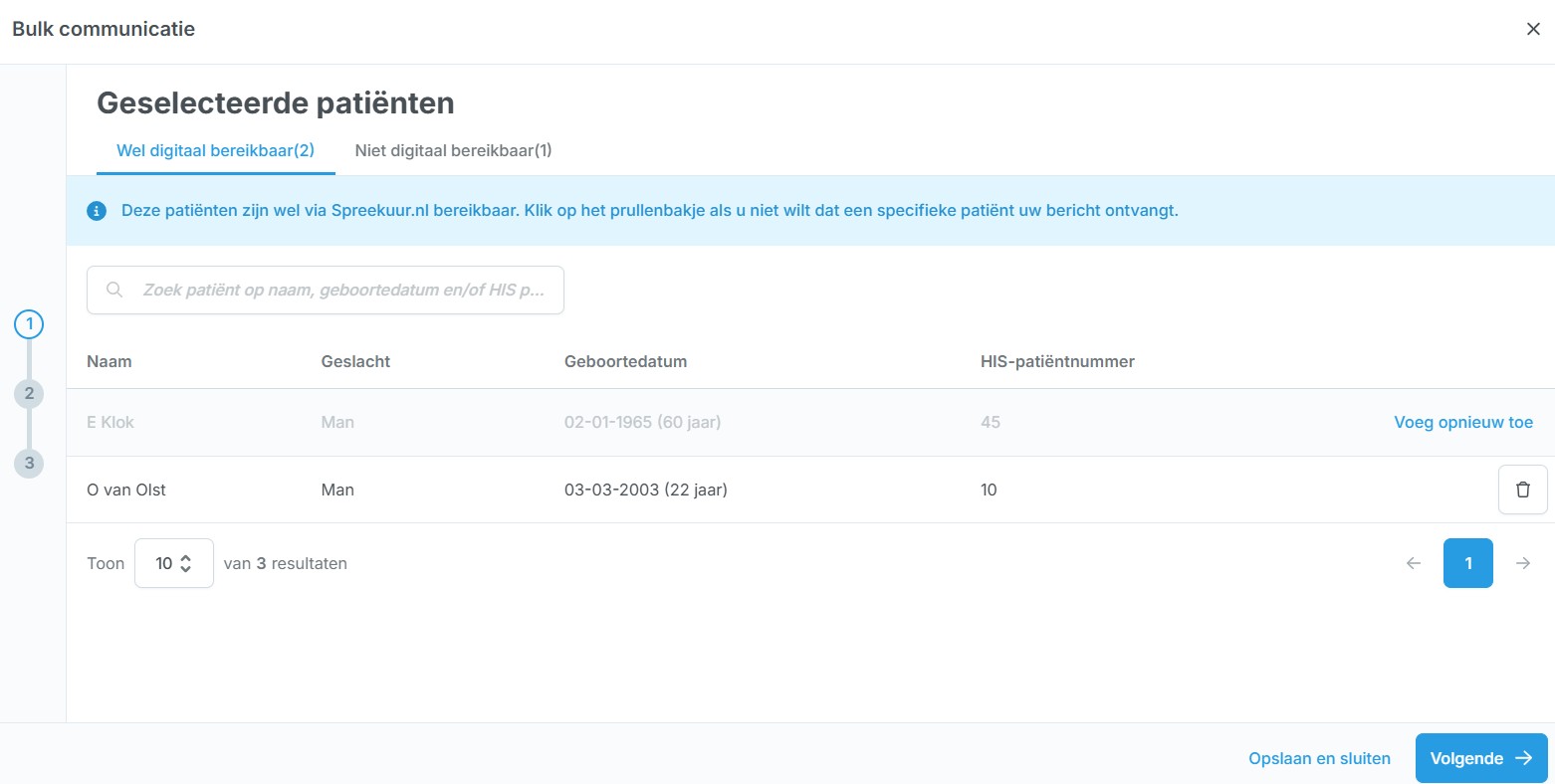Click HIS number 10 in O van Olst row
The height and width of the screenshot is (784, 1555).
pyautogui.click(x=989, y=490)
